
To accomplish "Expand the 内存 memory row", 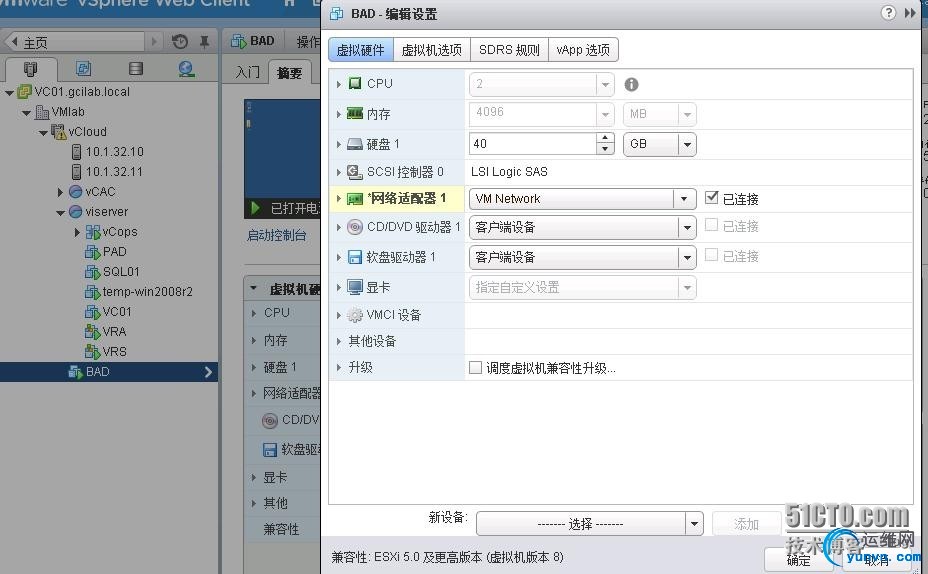I will tap(339, 114).
